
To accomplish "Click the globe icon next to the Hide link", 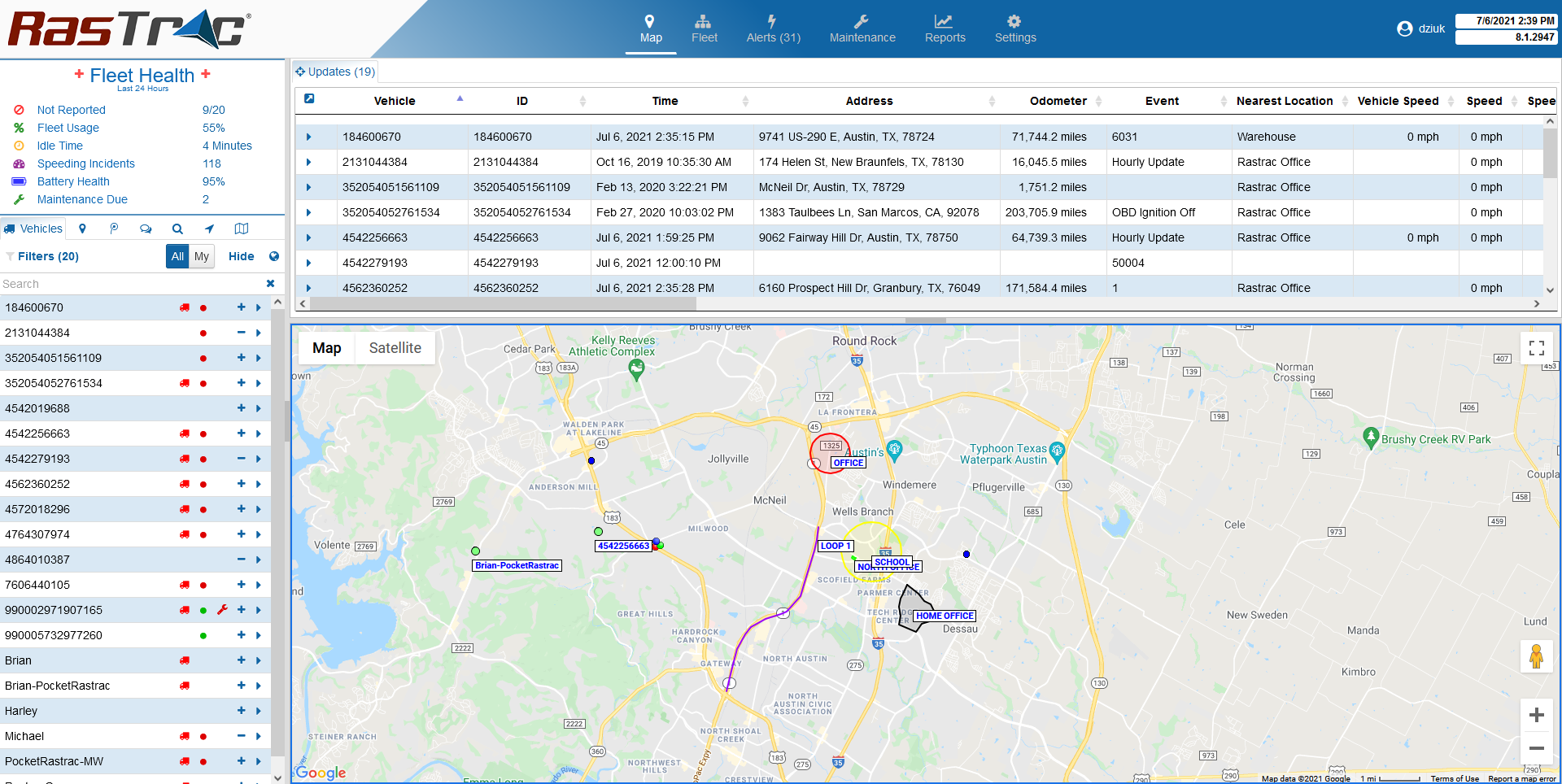I will 274,256.
